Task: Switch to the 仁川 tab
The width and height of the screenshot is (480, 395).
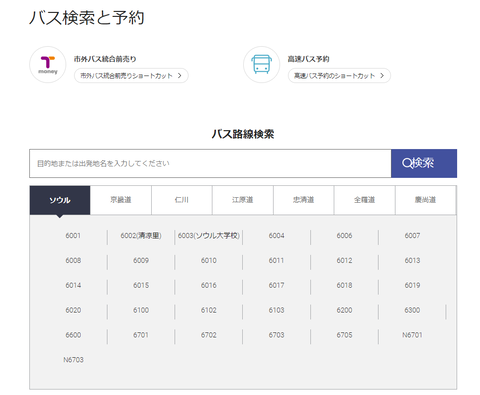Action: tap(182, 200)
